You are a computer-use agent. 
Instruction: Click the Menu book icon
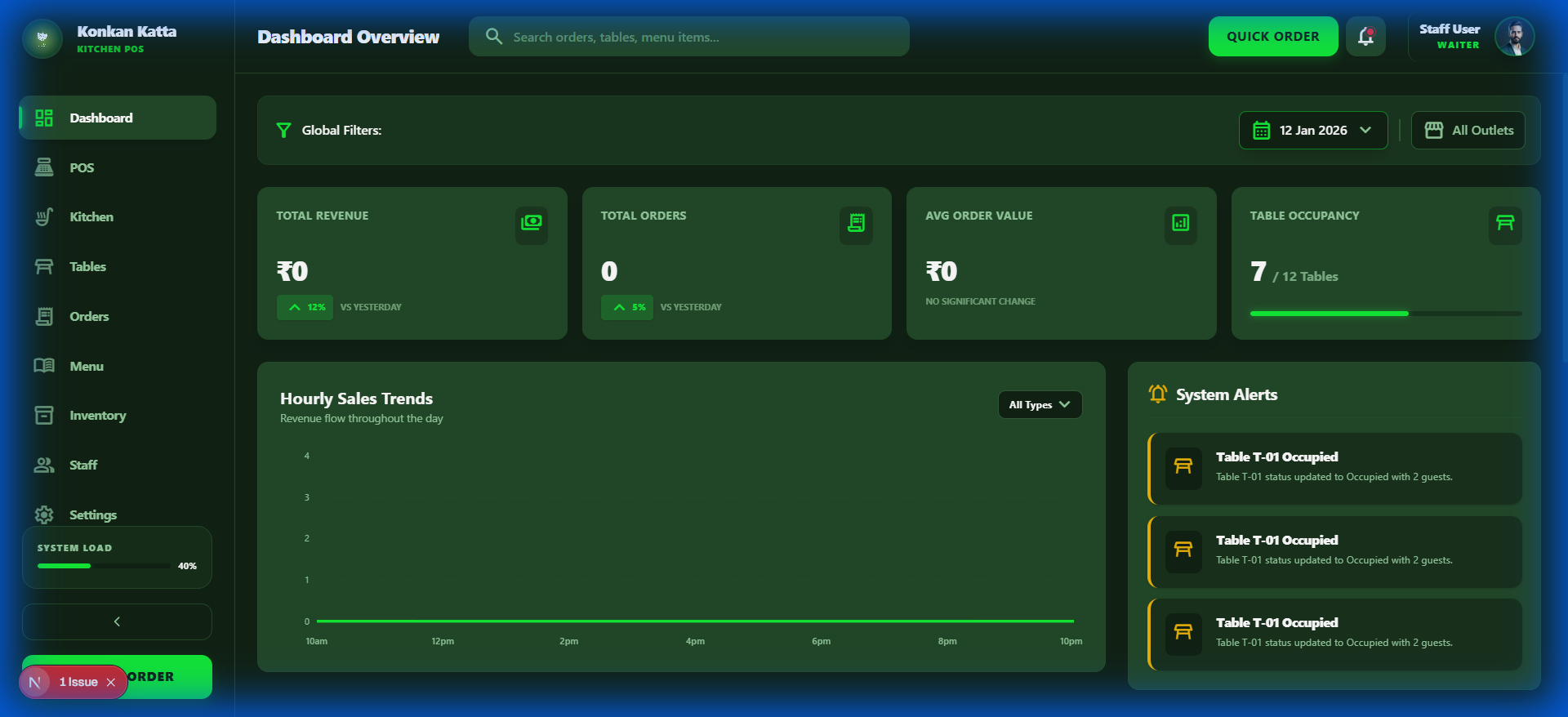[44, 366]
